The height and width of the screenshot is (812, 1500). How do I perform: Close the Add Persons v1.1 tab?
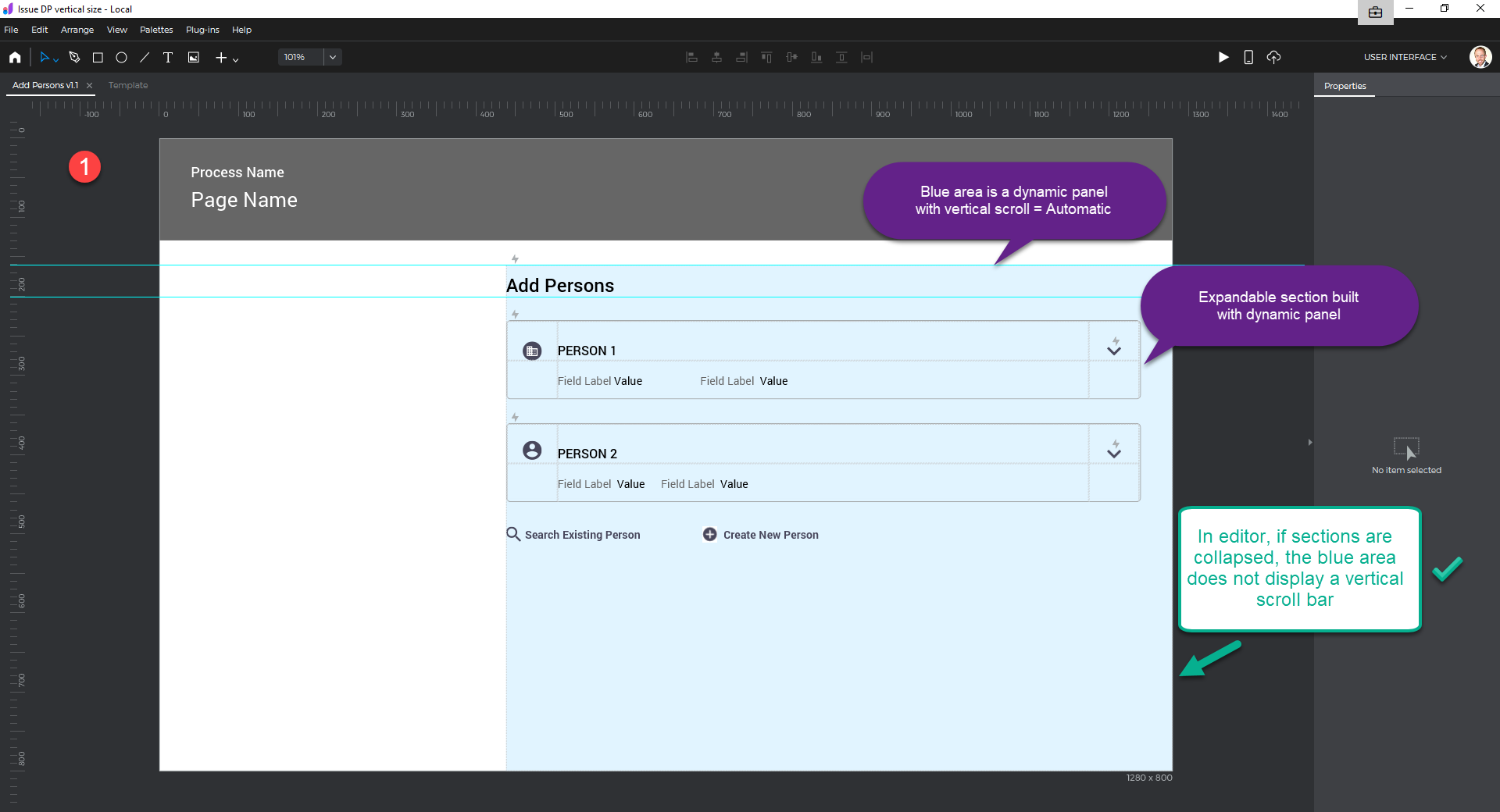pos(89,85)
